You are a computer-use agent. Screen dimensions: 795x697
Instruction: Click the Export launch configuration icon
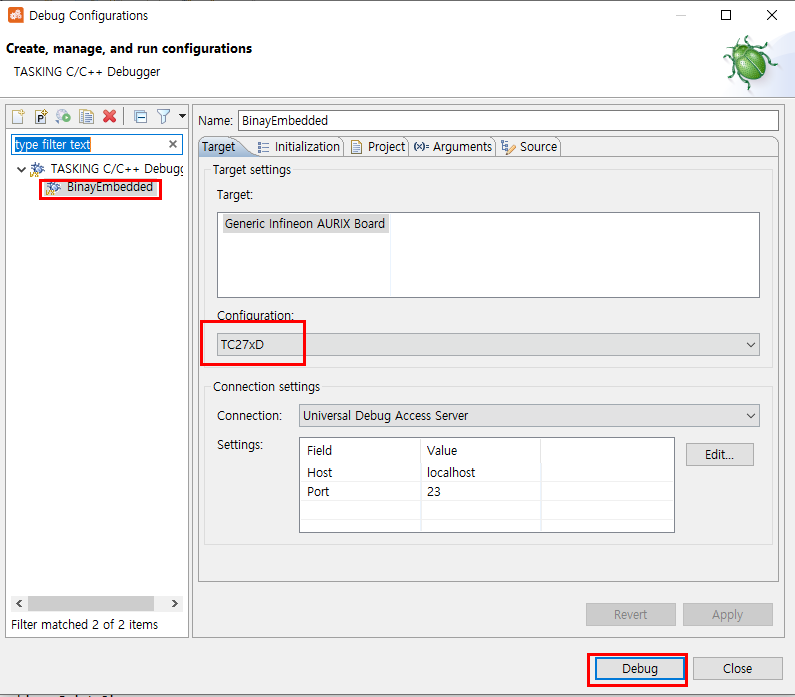click(x=63, y=117)
